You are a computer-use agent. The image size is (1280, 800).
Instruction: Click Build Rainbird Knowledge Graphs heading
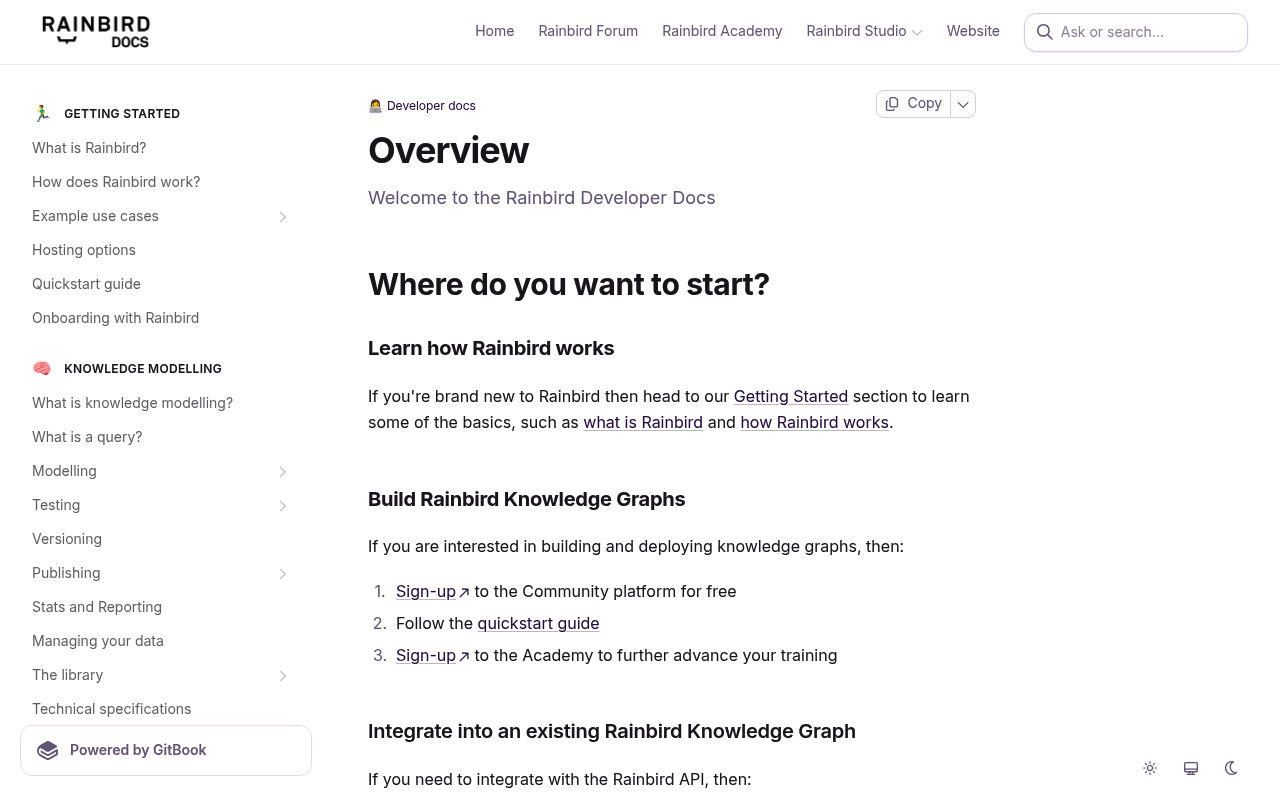click(x=526, y=500)
